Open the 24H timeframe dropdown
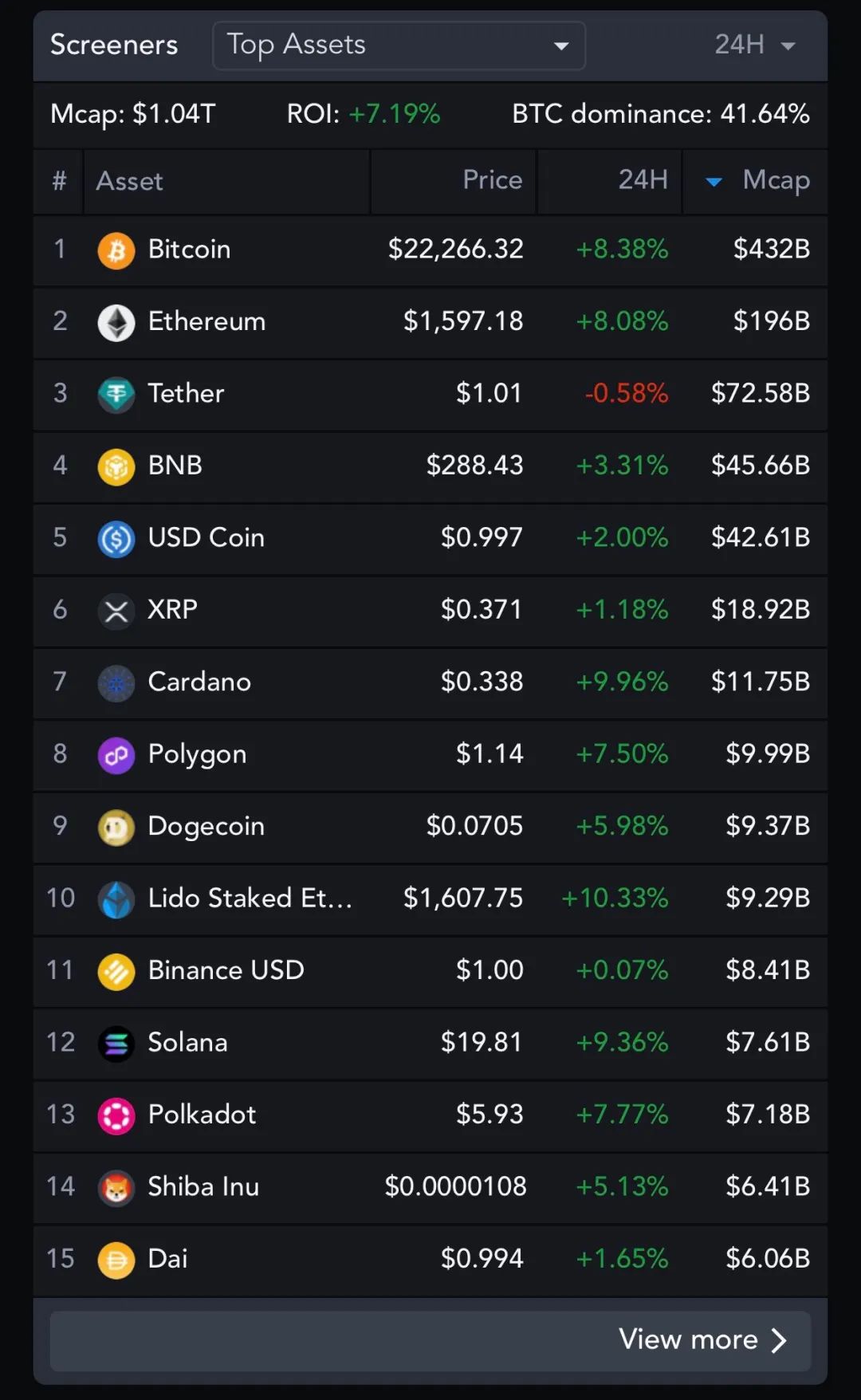This screenshot has width=861, height=1400. click(x=754, y=45)
